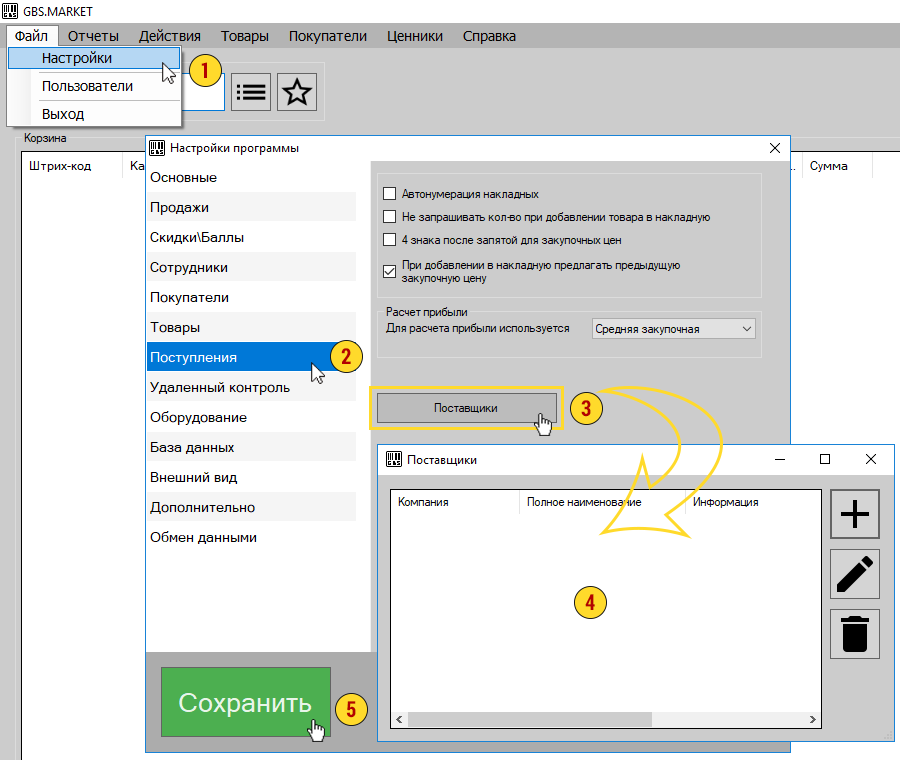Maximize the Поставщики window
900x760 pixels.
click(825, 459)
